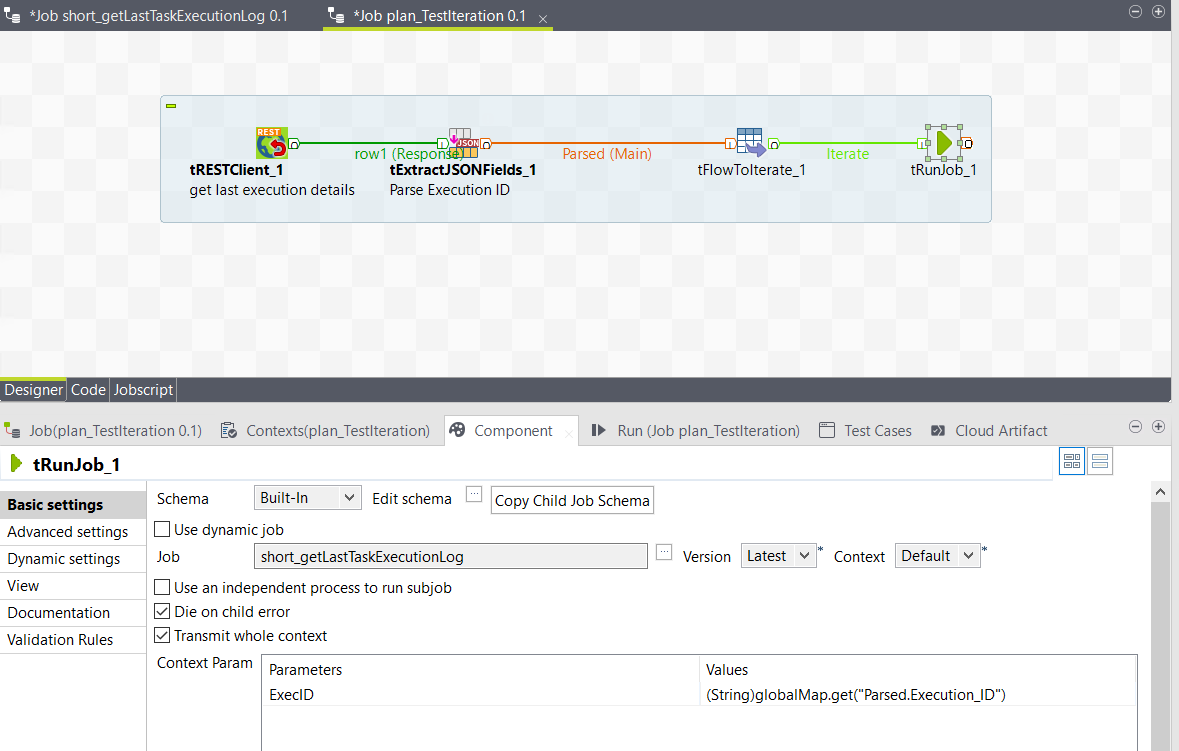1179x751 pixels.
Task: Select the tRESTClient_1 component icon
Action: [x=271, y=143]
